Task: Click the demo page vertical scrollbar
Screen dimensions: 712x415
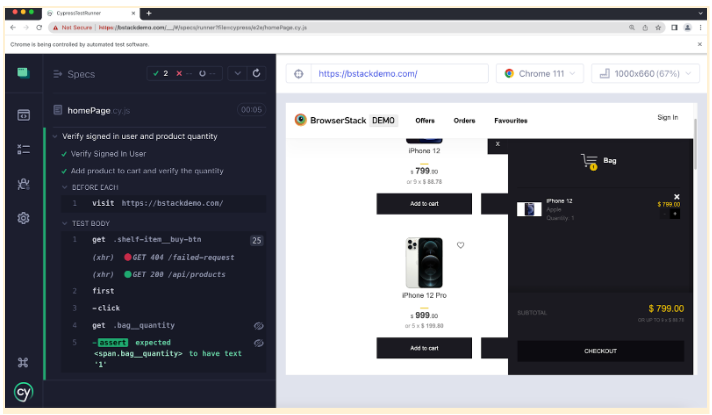Action: (x=695, y=145)
